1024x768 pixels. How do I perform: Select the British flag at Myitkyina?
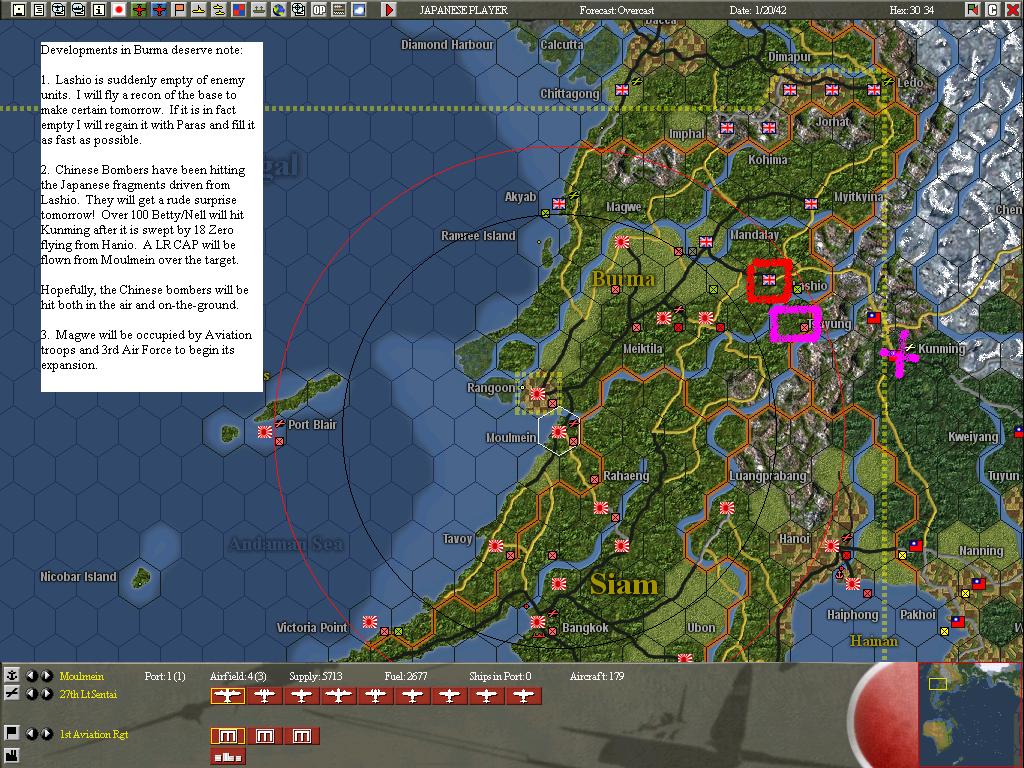pyautogui.click(x=811, y=204)
